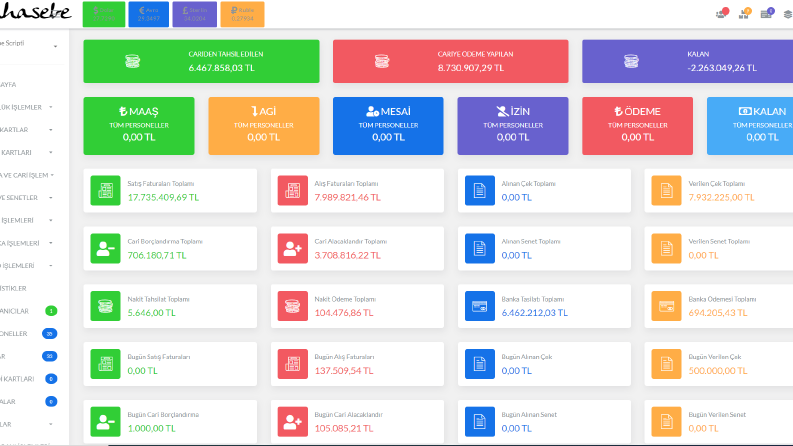Viewport: 793px width, 446px height.
Task: Expand the VE CARİ İŞLEM sidebar arrow
Action: (x=52, y=175)
